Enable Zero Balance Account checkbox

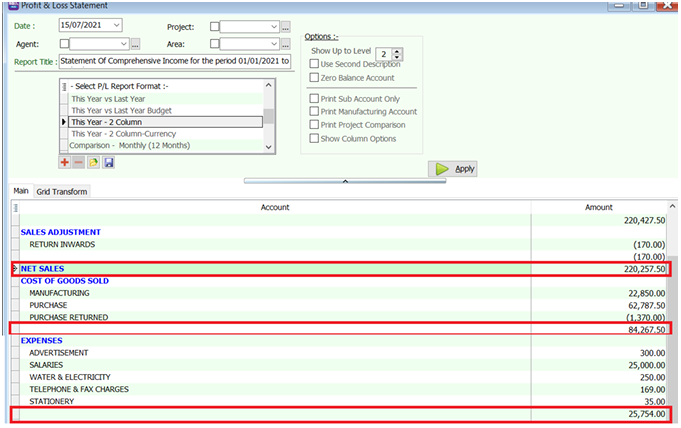(315, 78)
